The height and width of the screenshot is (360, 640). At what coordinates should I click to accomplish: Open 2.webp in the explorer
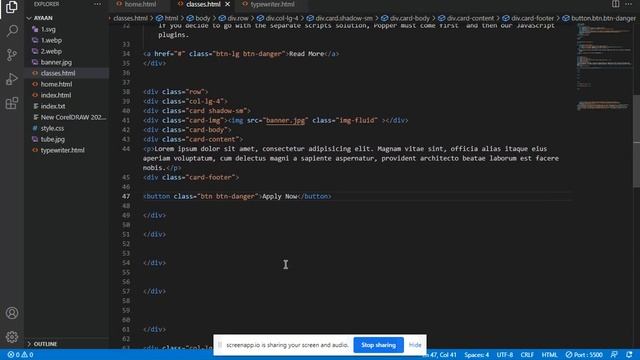[51, 51]
